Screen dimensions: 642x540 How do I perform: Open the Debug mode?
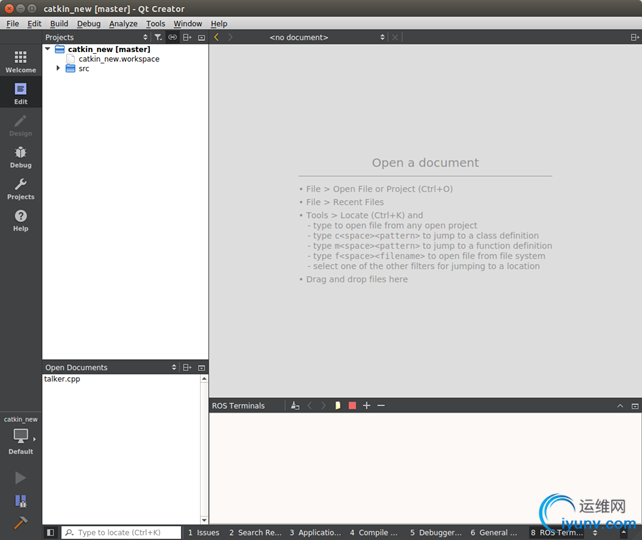[x=20, y=157]
